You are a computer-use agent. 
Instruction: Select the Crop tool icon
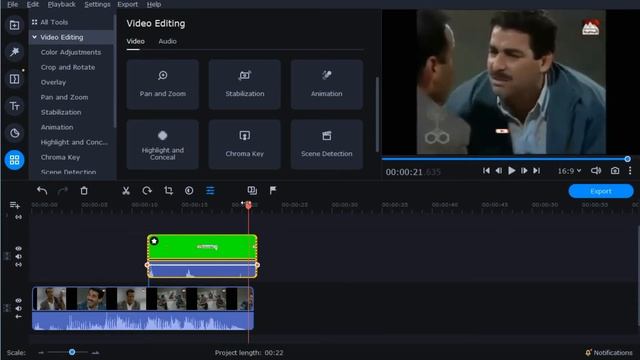pyautogui.click(x=168, y=191)
